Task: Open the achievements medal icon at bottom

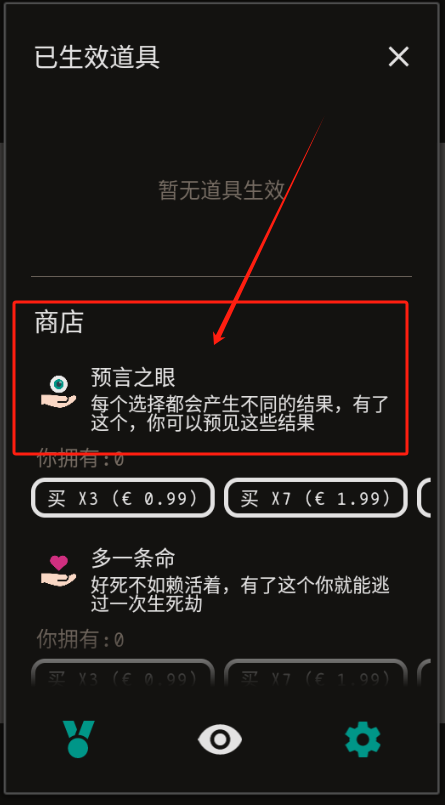Action: pyautogui.click(x=79, y=739)
